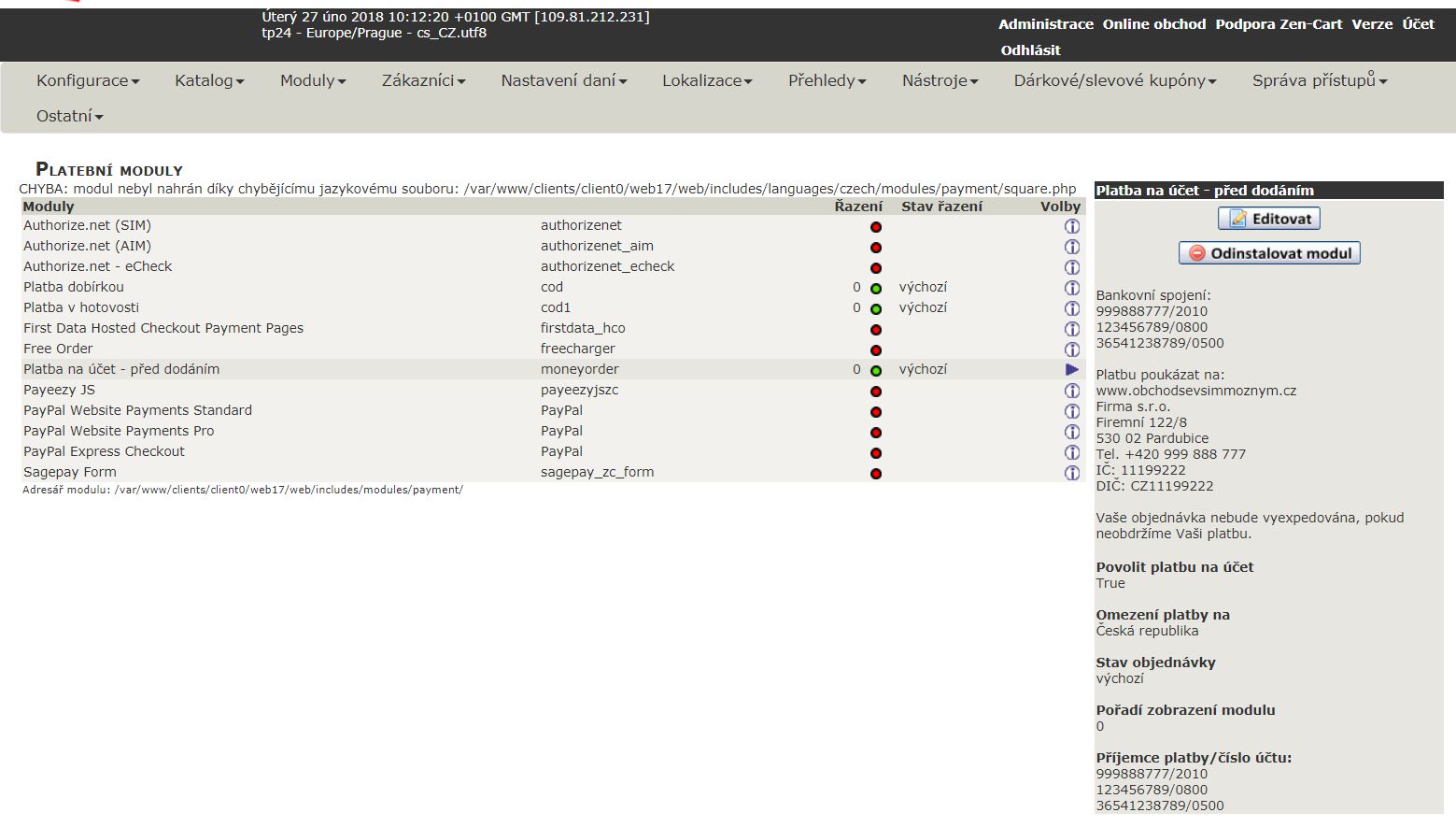
Task: Click the arrow icon for Platba na účet
Action: click(x=1071, y=370)
